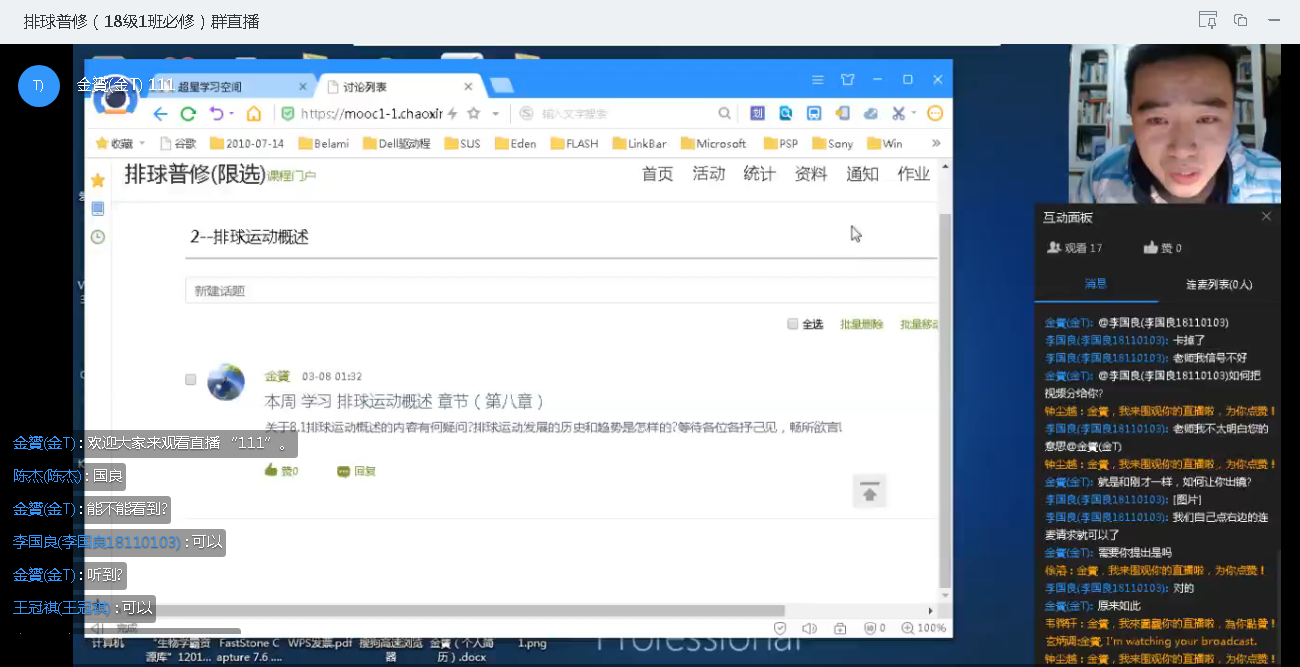Click the browser refresh icon
Image resolution: width=1300 pixels, height=667 pixels.
[188, 114]
